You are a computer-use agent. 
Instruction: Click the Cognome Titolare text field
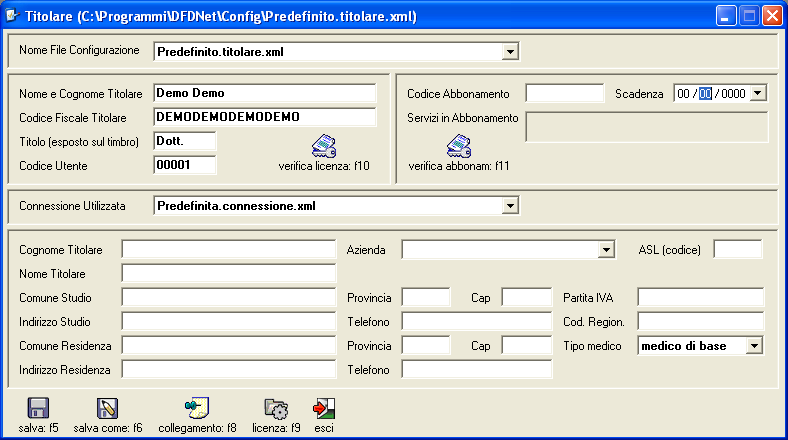229,250
